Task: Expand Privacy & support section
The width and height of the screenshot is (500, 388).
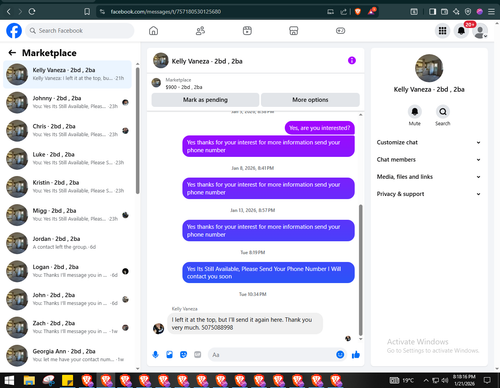Action: pos(429,194)
